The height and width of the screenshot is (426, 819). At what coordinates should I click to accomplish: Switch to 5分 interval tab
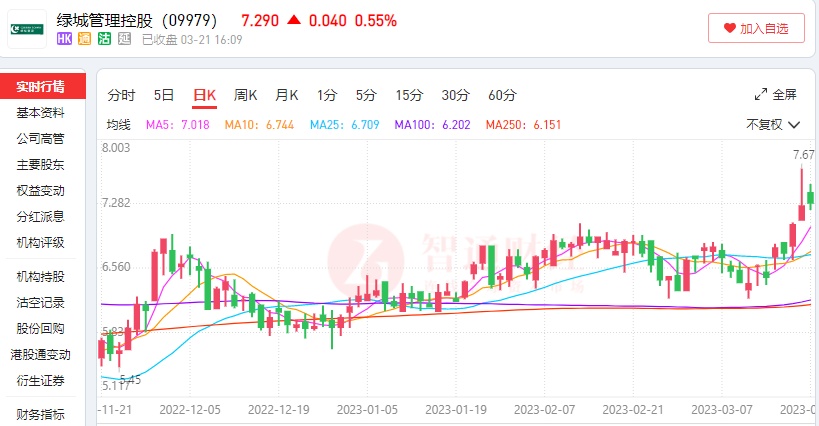pyautogui.click(x=366, y=96)
